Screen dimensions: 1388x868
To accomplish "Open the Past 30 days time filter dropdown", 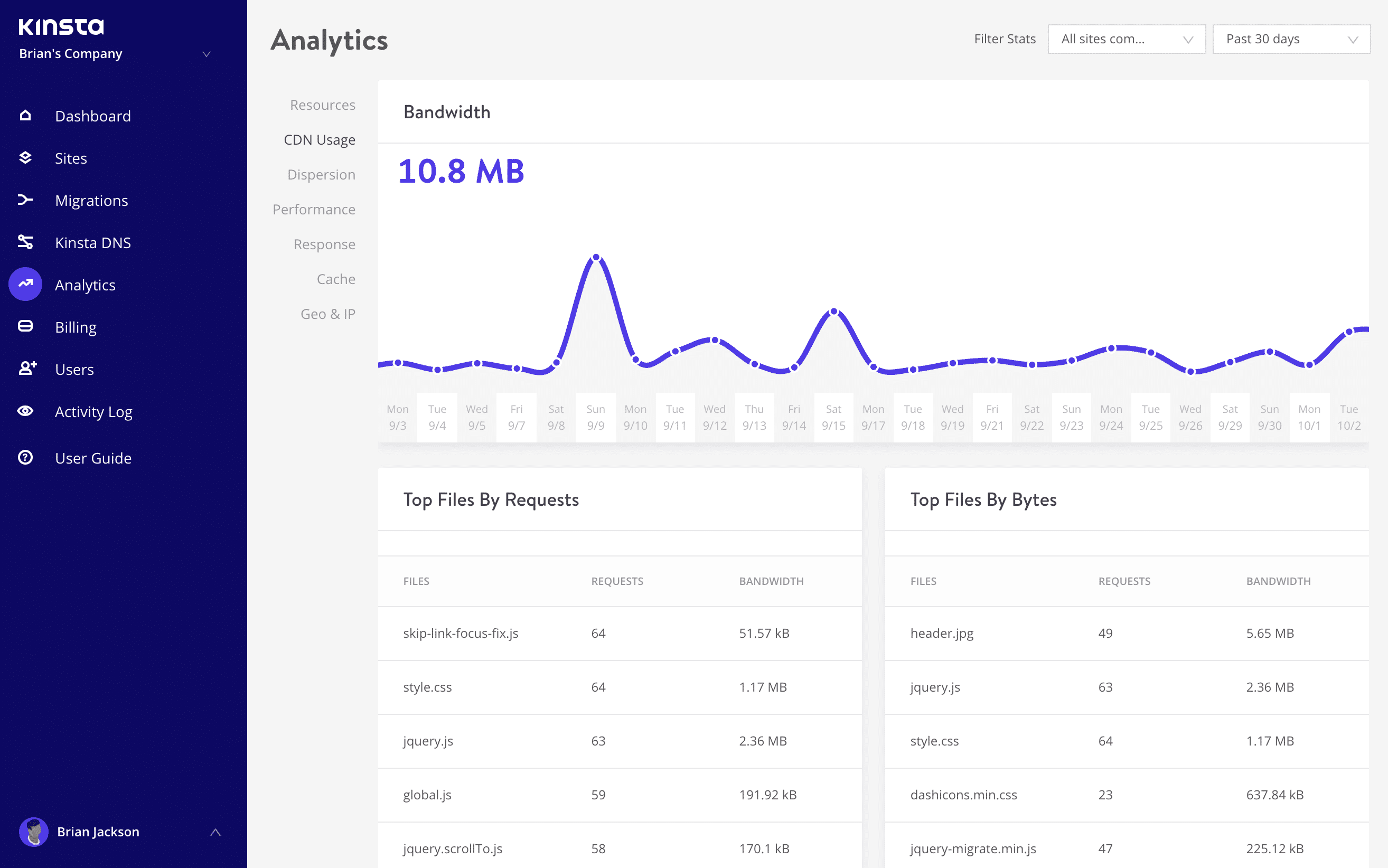I will pos(1290,38).
